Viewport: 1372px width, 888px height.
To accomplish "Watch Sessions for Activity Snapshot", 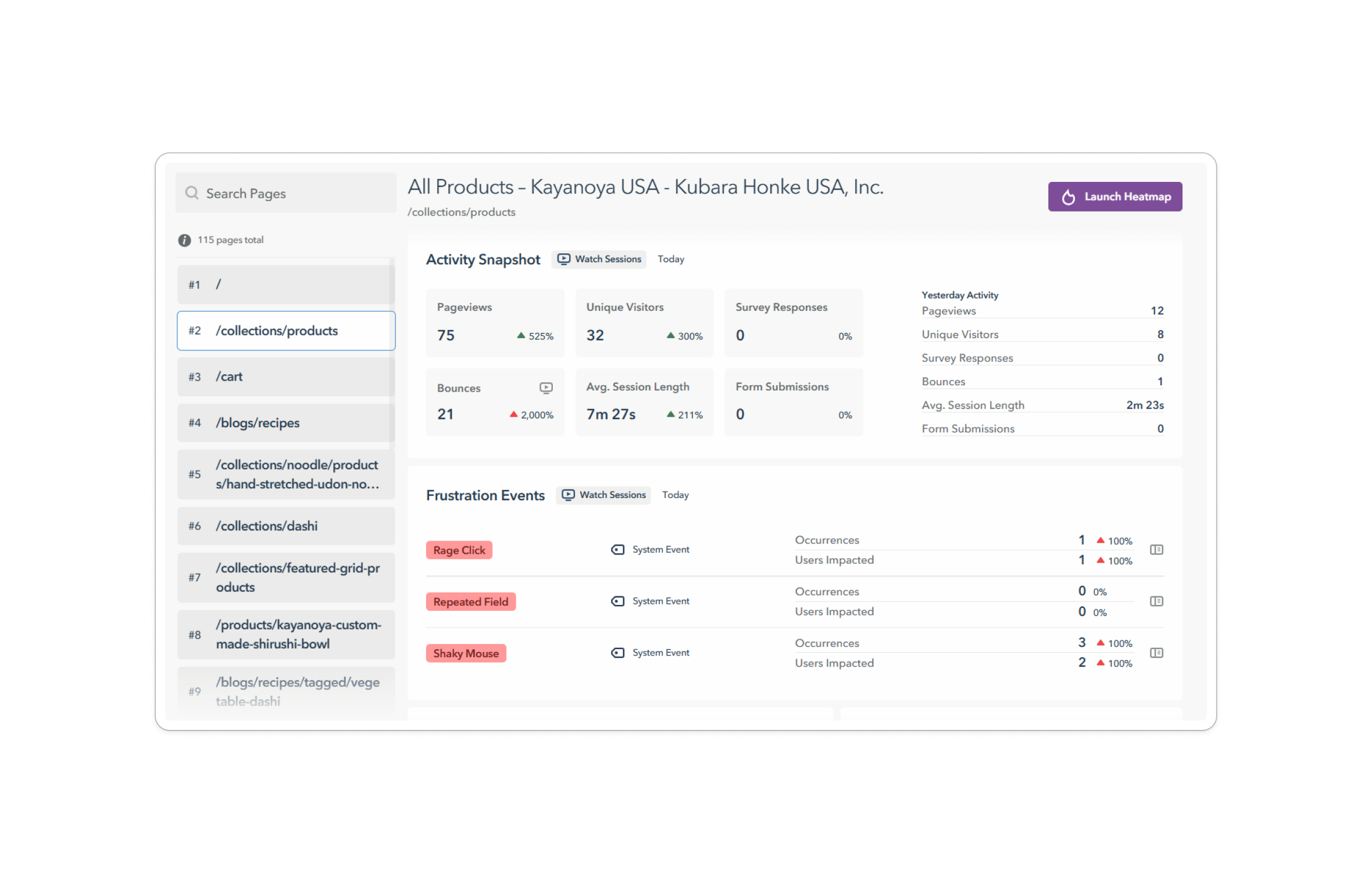I will pyautogui.click(x=599, y=259).
